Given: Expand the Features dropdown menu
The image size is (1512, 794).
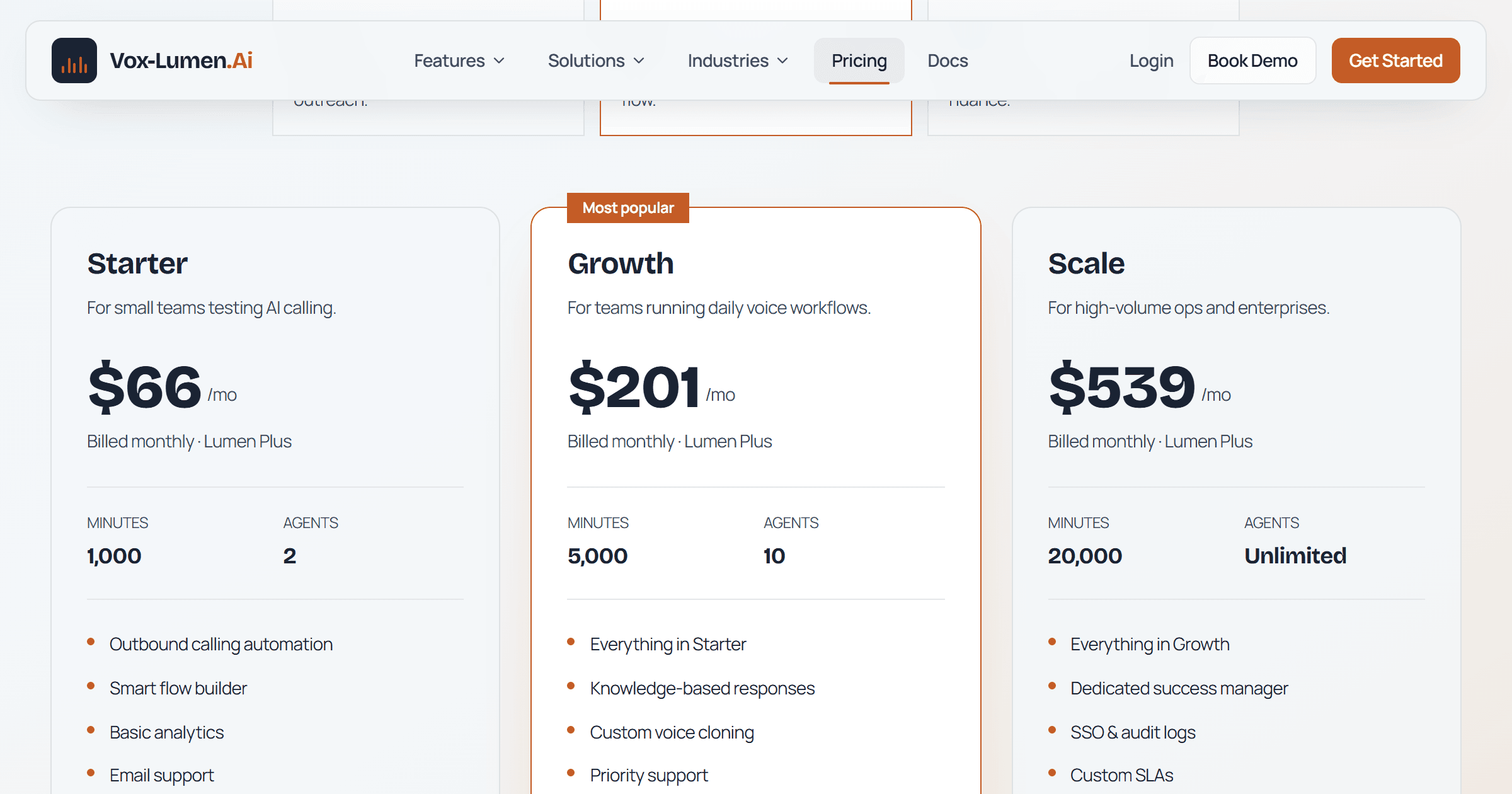Looking at the screenshot, I should 459,60.
